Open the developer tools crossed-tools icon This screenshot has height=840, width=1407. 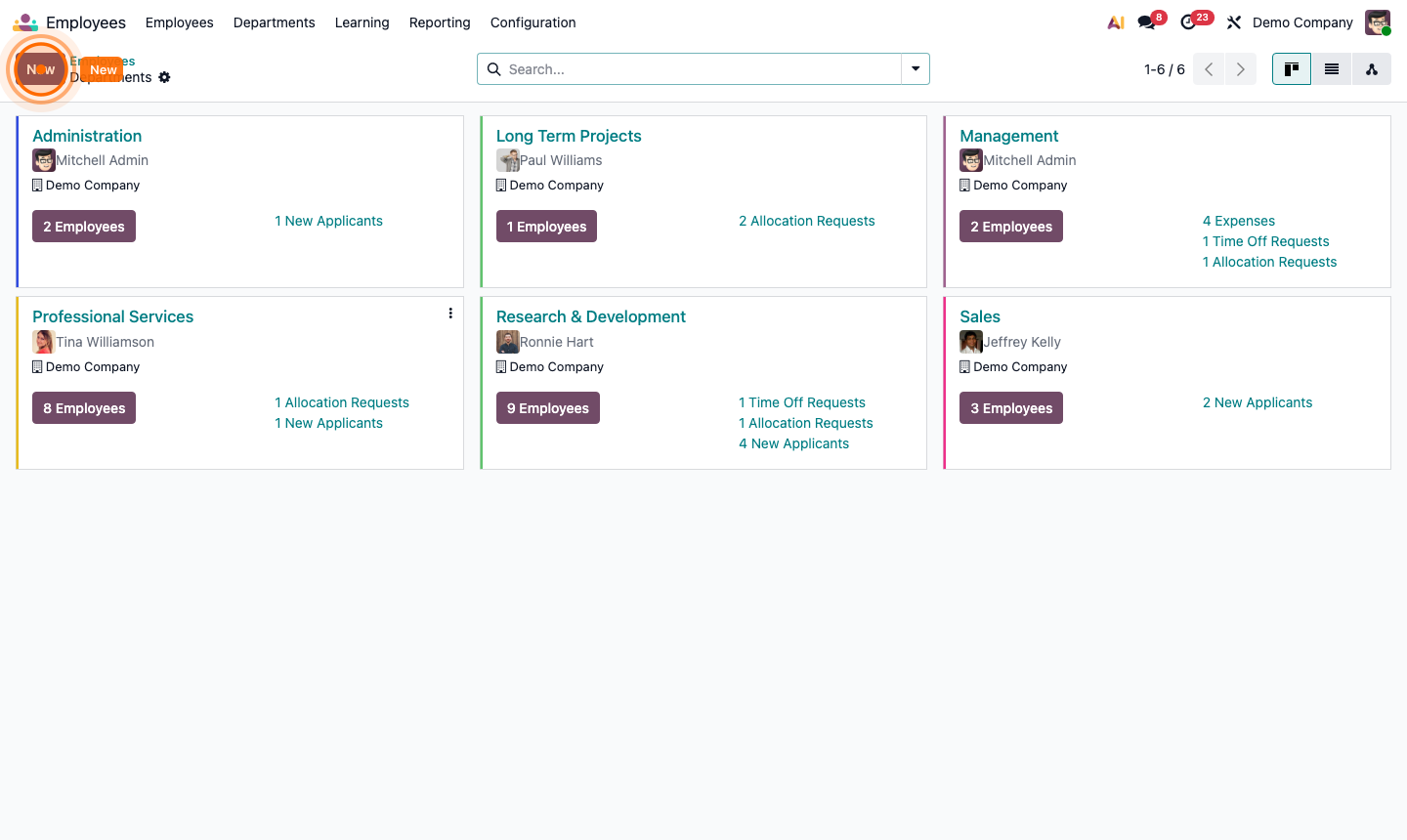click(1233, 21)
